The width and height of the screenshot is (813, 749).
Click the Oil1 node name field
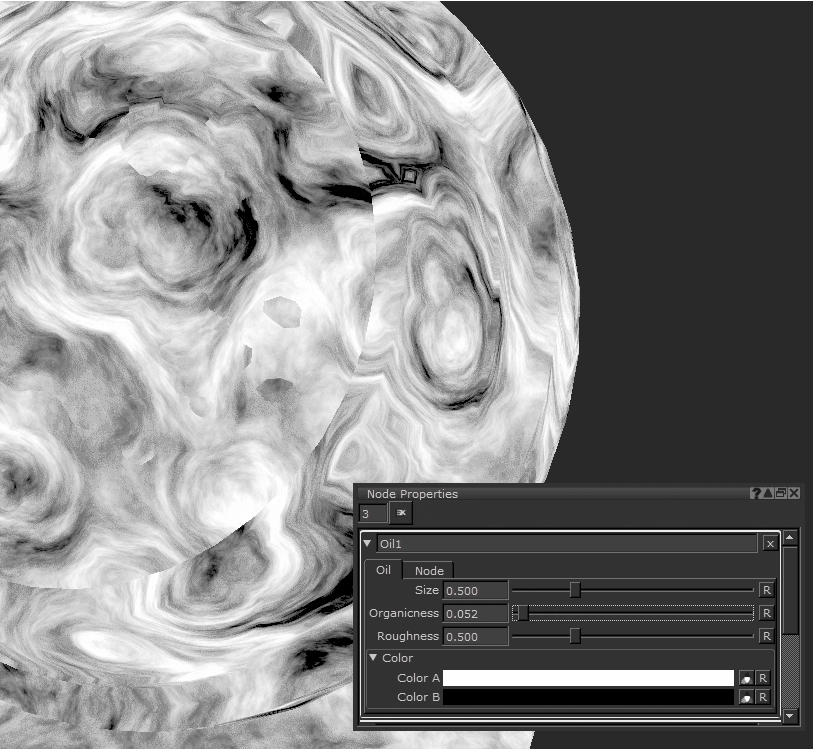566,544
